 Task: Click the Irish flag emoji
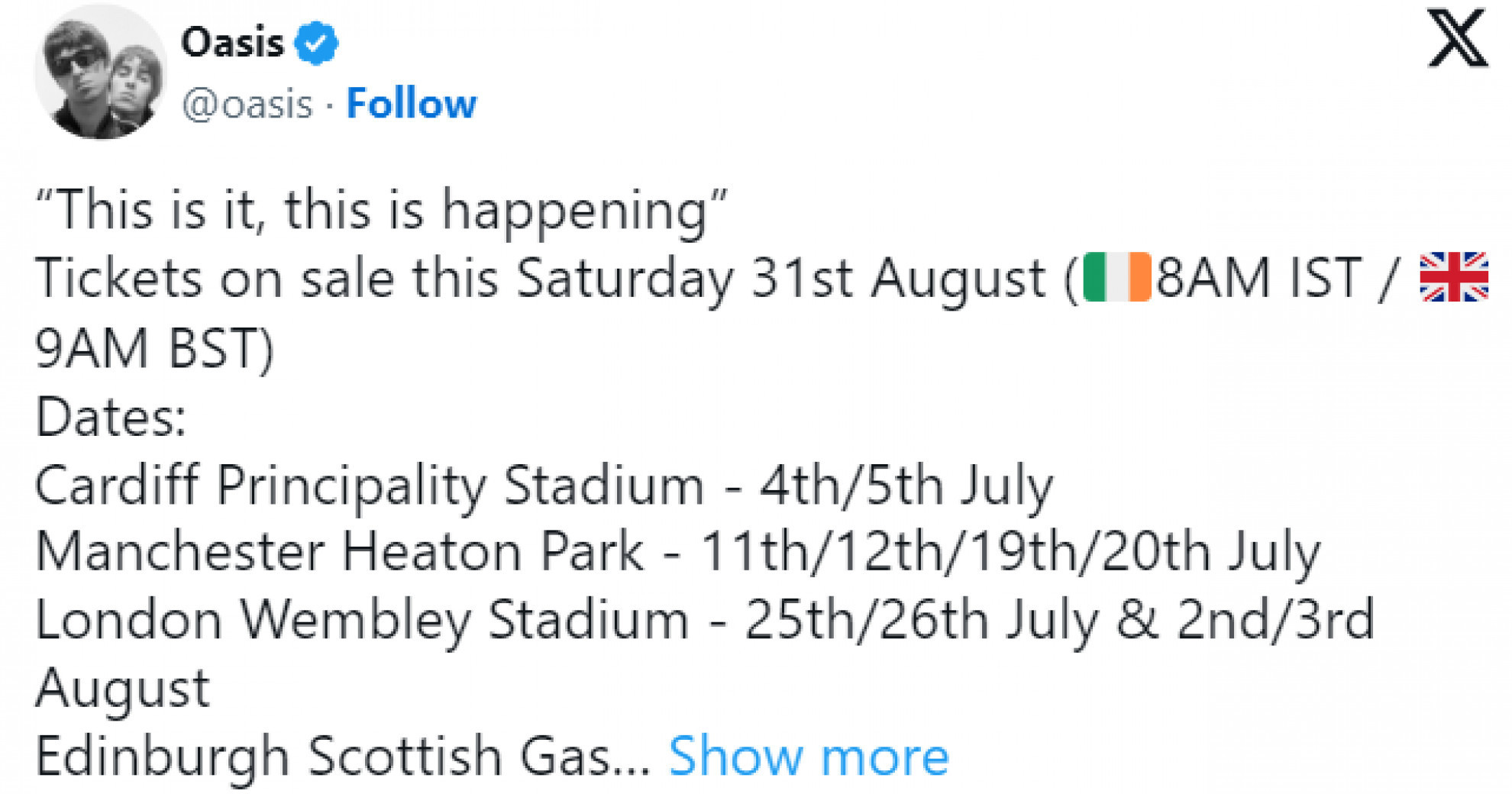coord(1116,278)
